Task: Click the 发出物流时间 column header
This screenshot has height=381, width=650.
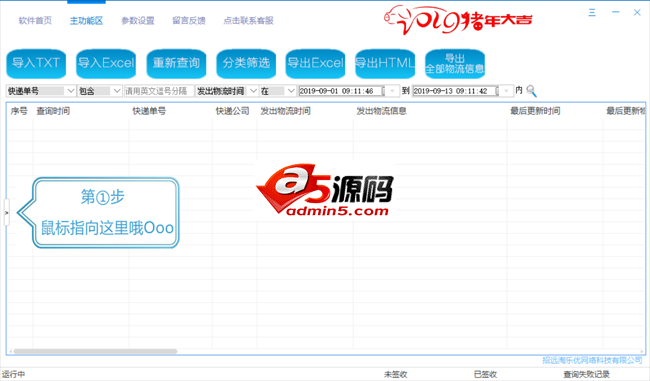Action: (286, 111)
